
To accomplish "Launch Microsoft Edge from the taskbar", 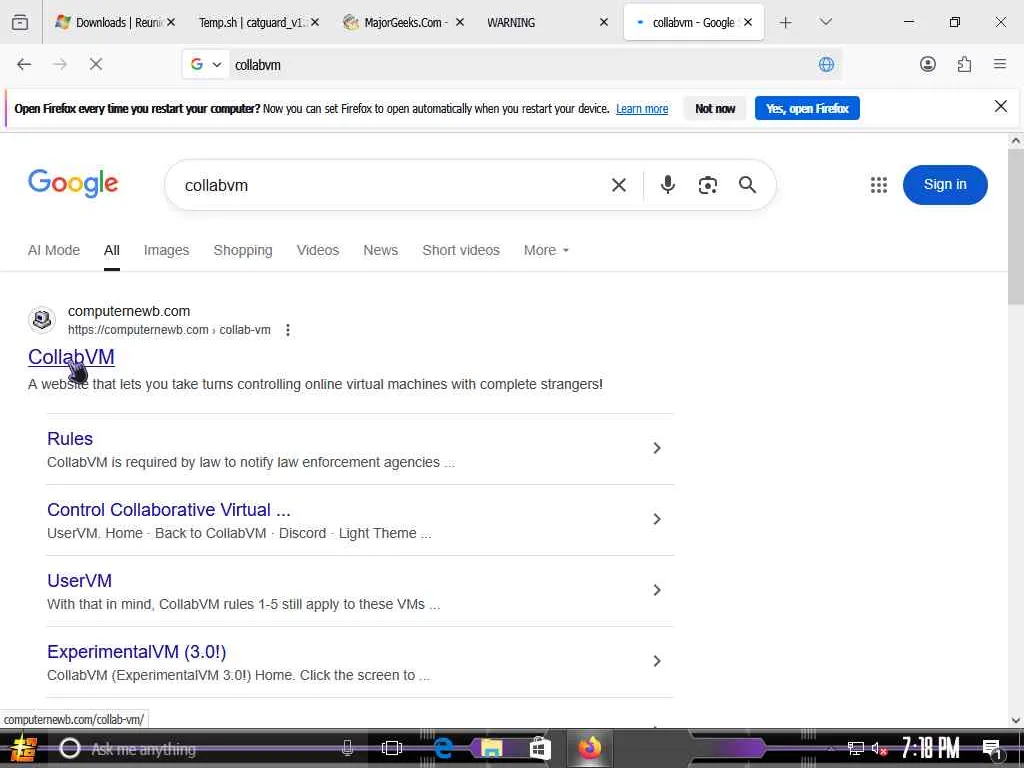I will [443, 748].
